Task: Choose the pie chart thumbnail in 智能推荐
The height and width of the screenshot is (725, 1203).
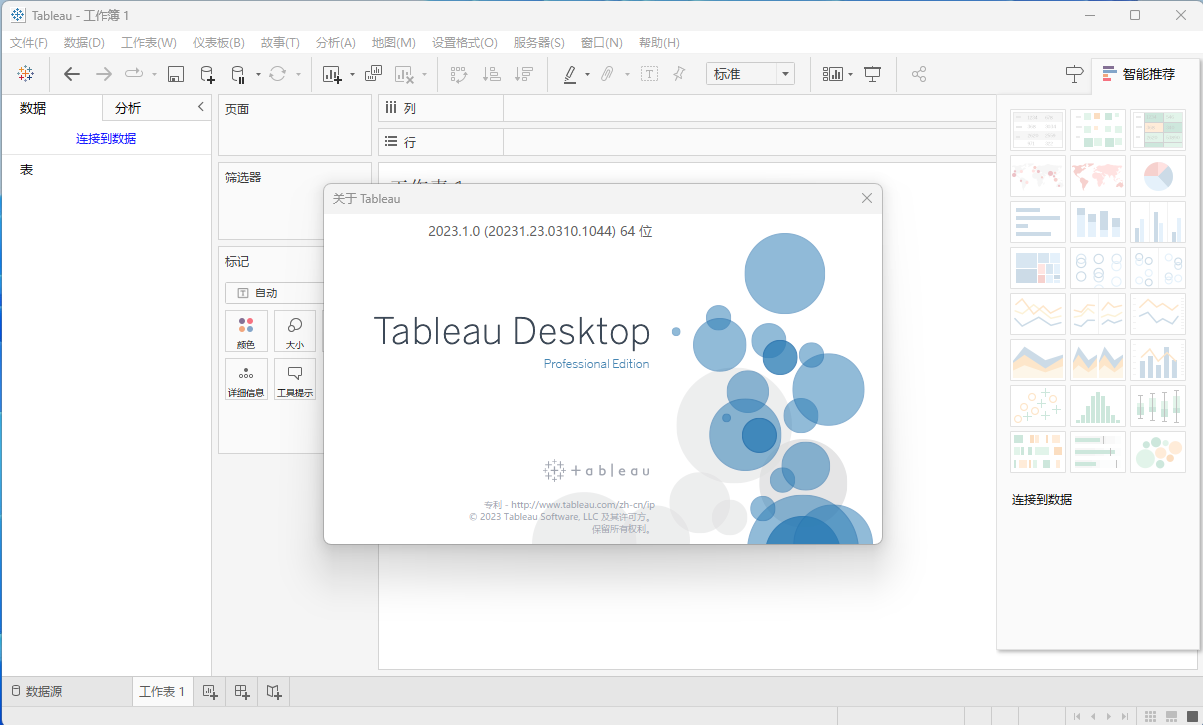Action: tap(1158, 176)
